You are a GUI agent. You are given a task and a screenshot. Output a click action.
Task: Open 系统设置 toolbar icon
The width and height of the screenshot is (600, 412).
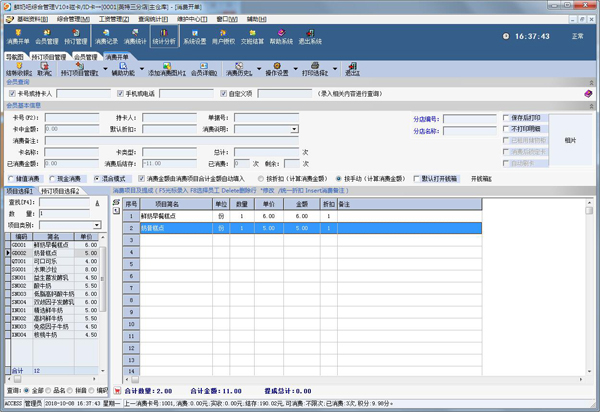pos(194,36)
